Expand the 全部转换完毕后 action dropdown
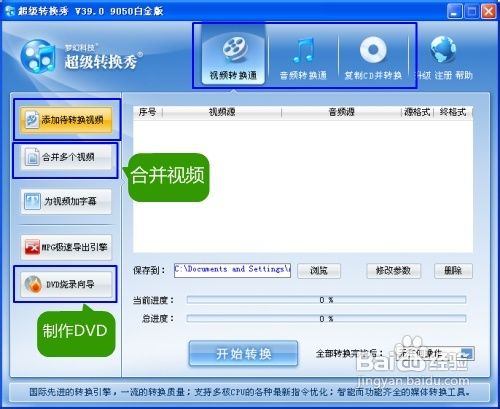Screen dimensions: 500x409 (467, 353)
